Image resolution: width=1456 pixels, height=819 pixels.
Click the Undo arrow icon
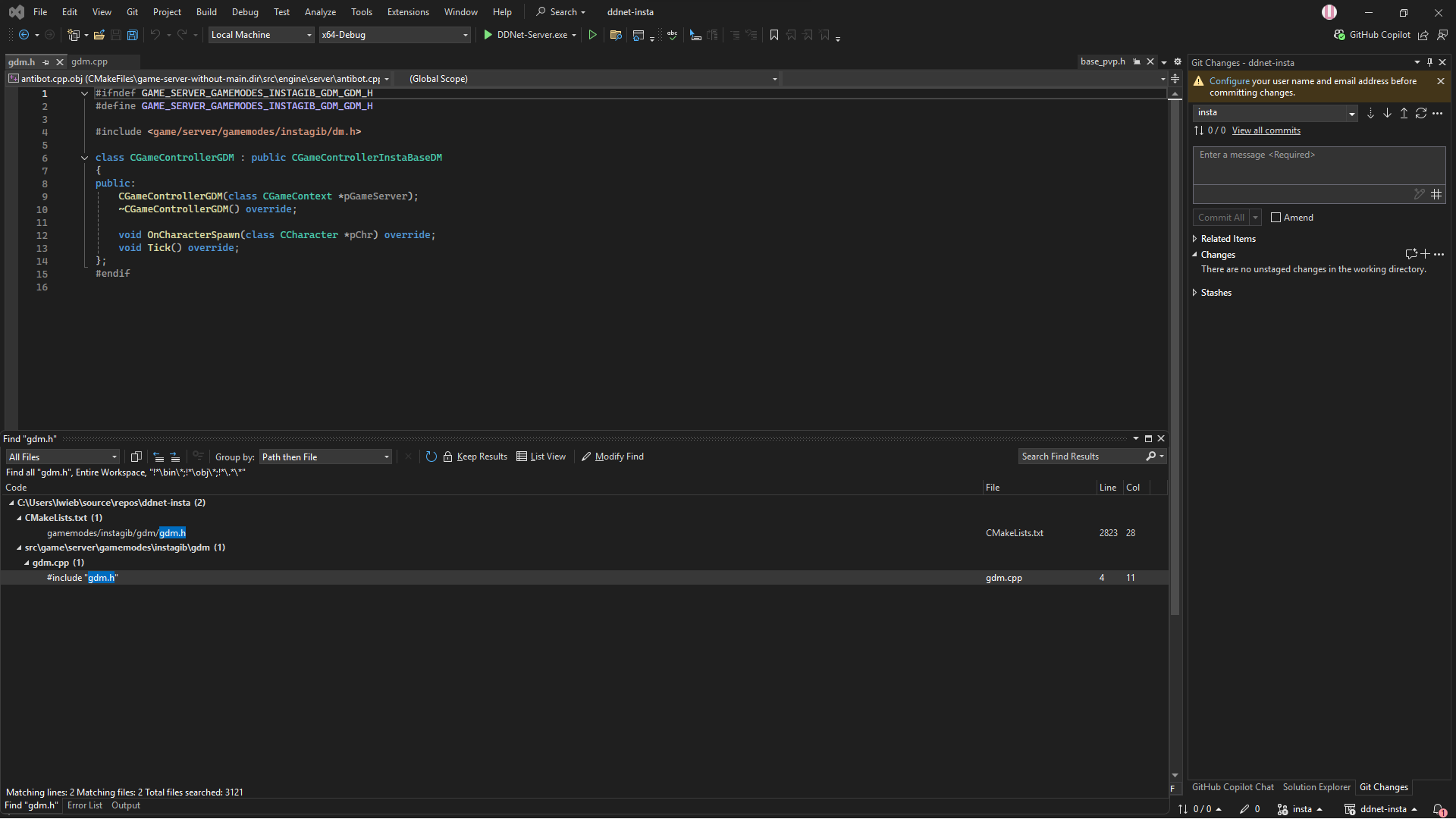pos(155,35)
